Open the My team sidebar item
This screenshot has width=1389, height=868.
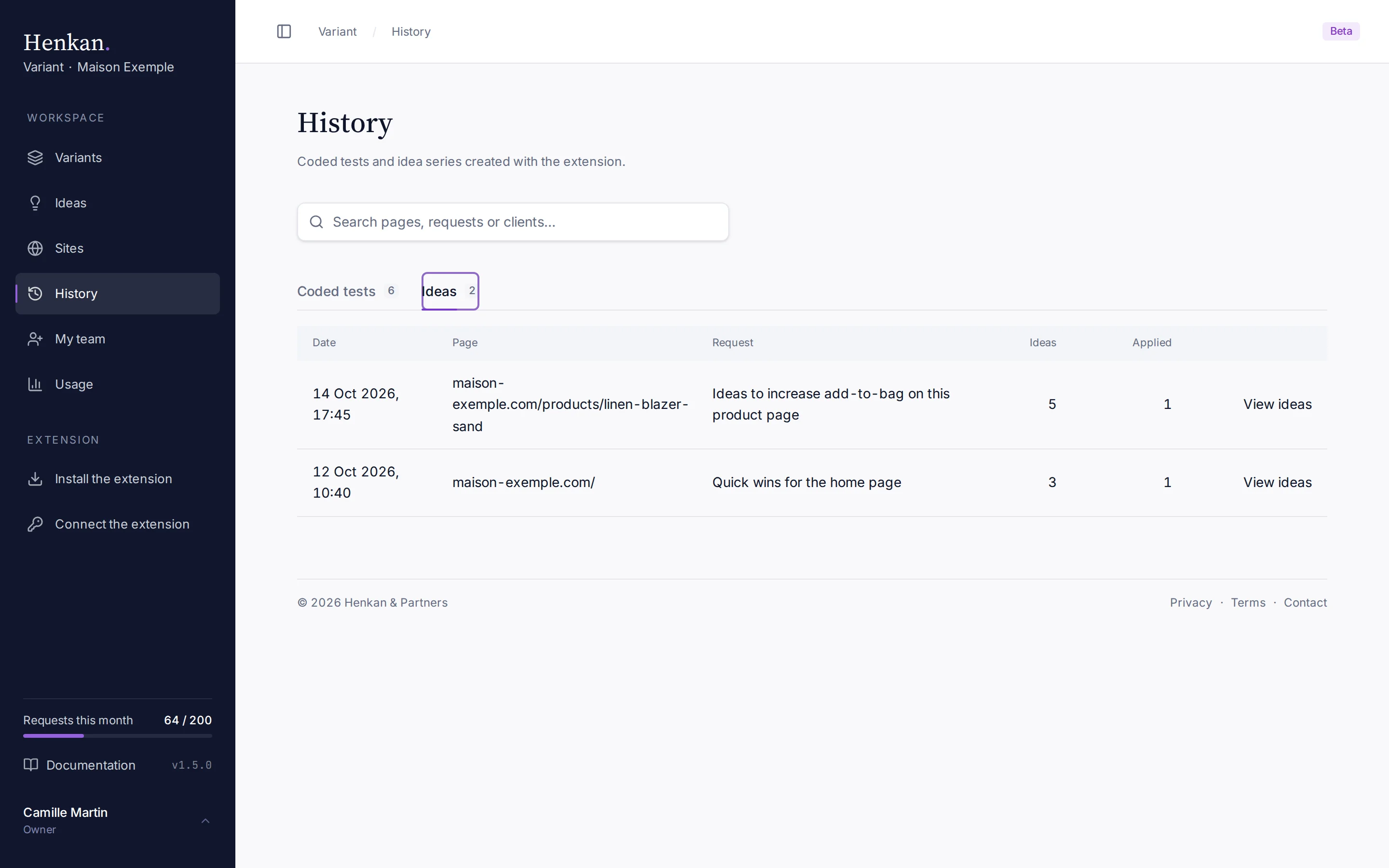pyautogui.click(x=118, y=339)
